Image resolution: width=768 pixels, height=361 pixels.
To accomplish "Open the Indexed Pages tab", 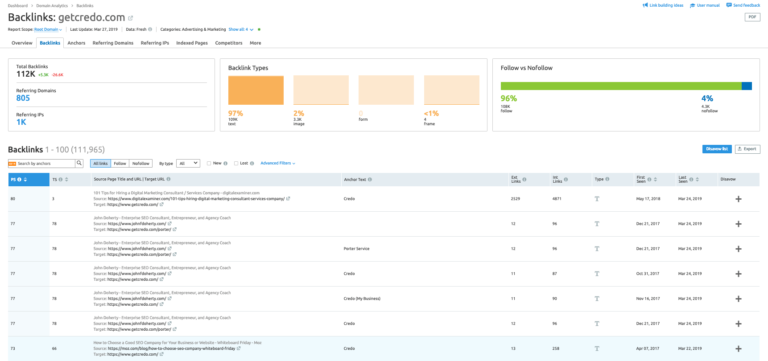I will (192, 43).
